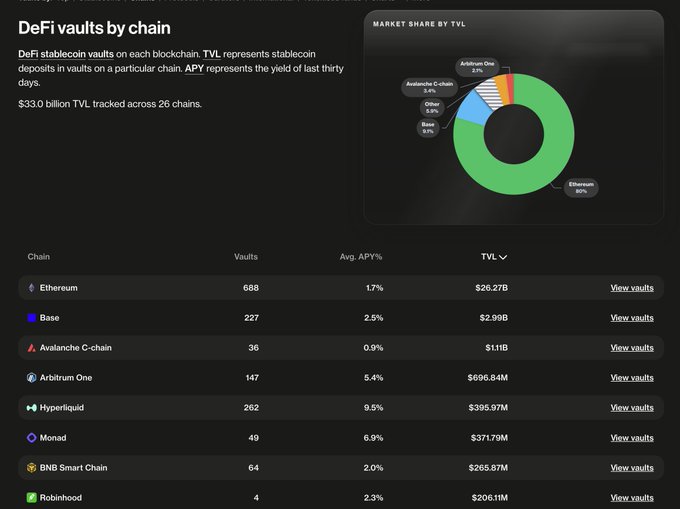Click the underlined APY term in description
Screen dimensions: 680x509
[194, 69]
